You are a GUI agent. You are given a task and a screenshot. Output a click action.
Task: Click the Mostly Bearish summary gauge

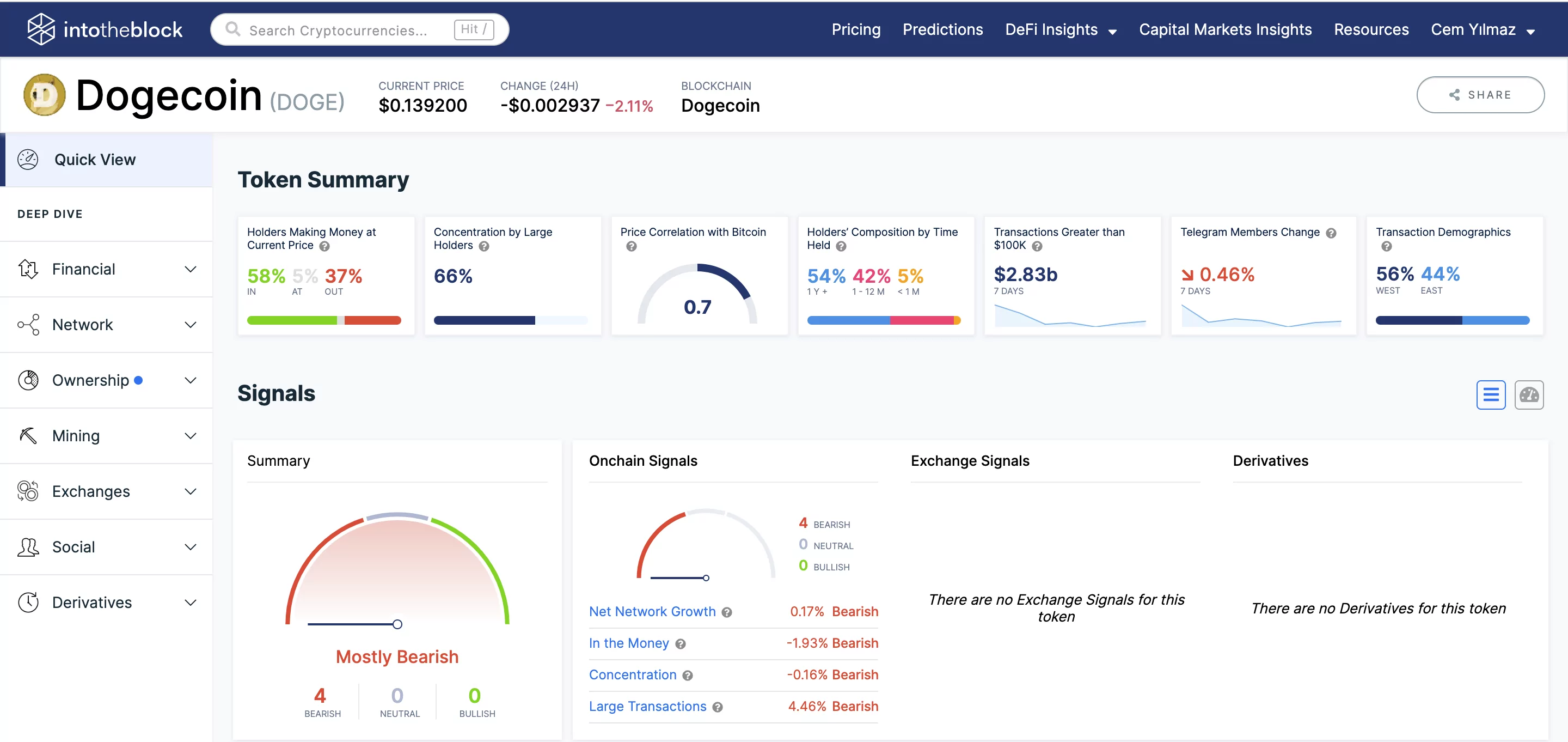(397, 570)
